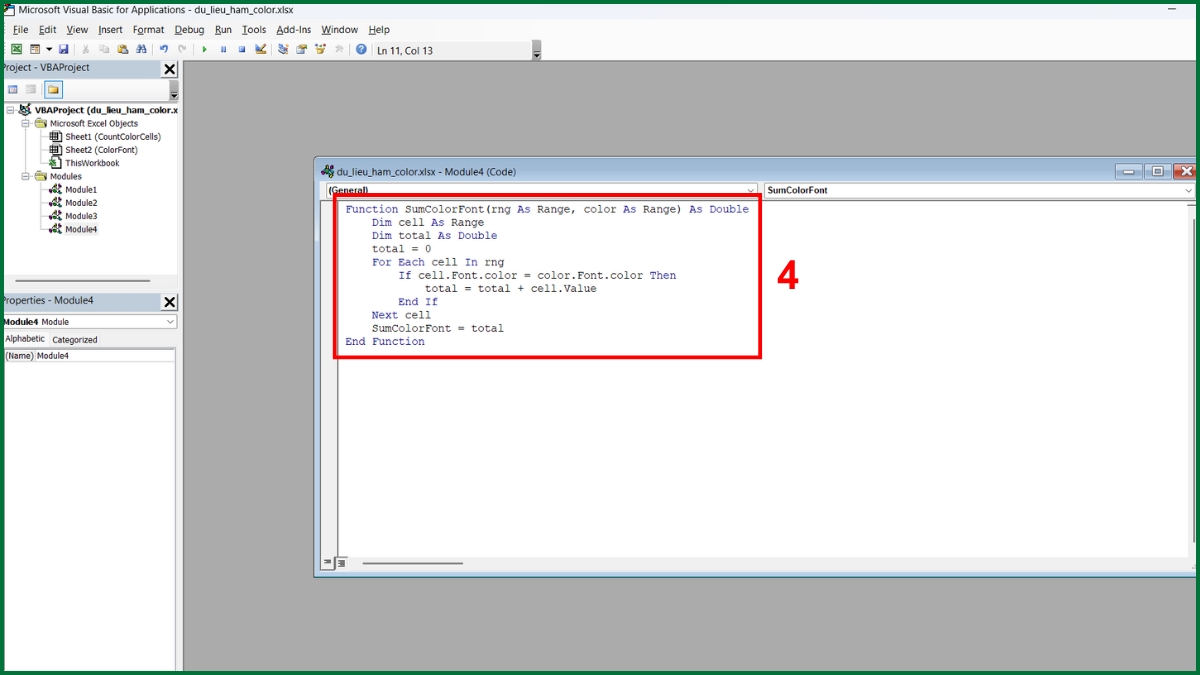Close the Properties - Module4 panel
This screenshot has height=675, width=1200.
click(x=169, y=301)
